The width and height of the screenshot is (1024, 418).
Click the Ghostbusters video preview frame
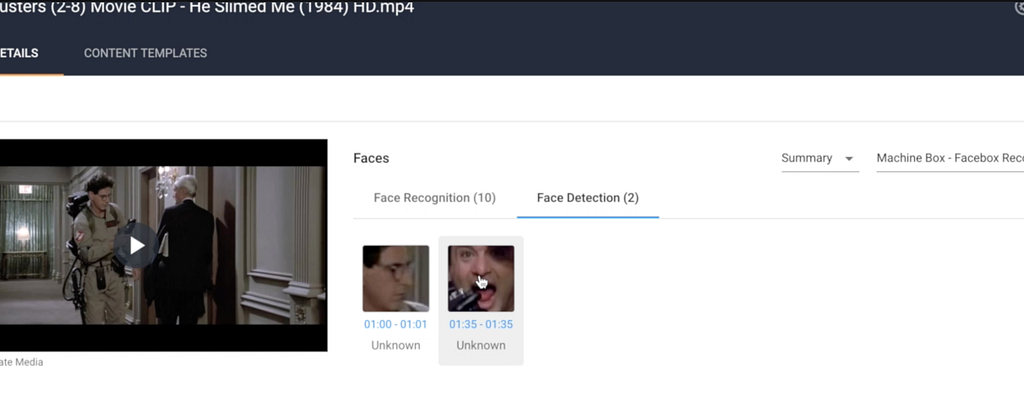[x=163, y=246]
